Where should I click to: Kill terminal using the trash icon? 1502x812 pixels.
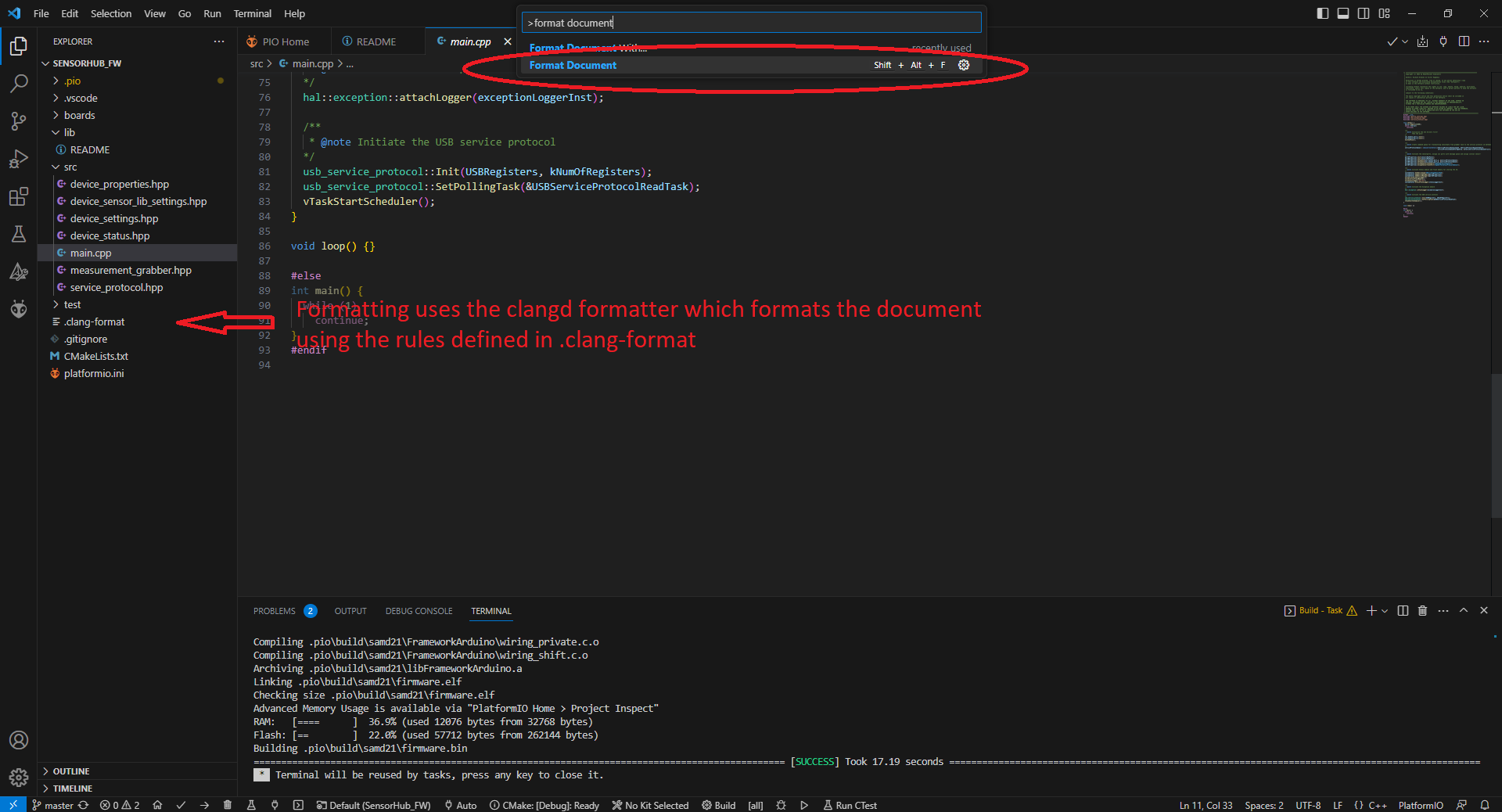coord(1422,611)
